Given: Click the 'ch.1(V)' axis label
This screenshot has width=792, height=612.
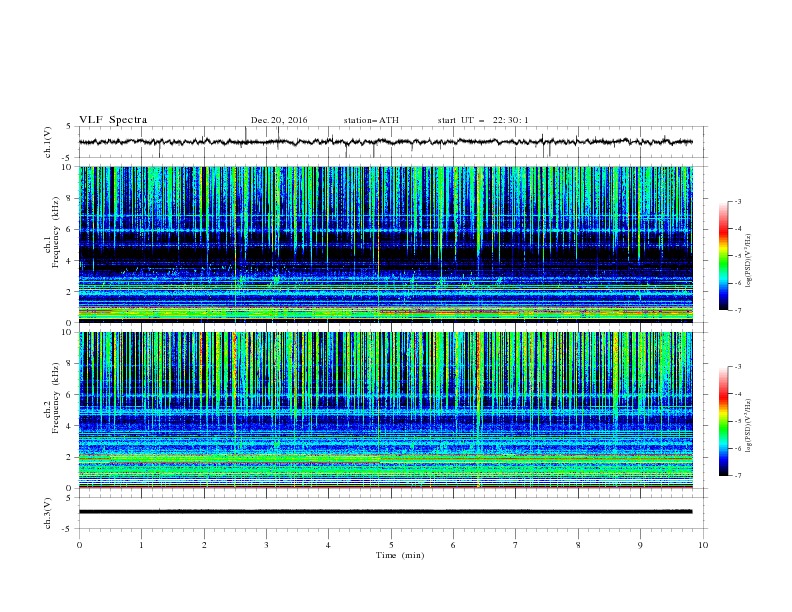Looking at the screenshot, I should [48, 142].
